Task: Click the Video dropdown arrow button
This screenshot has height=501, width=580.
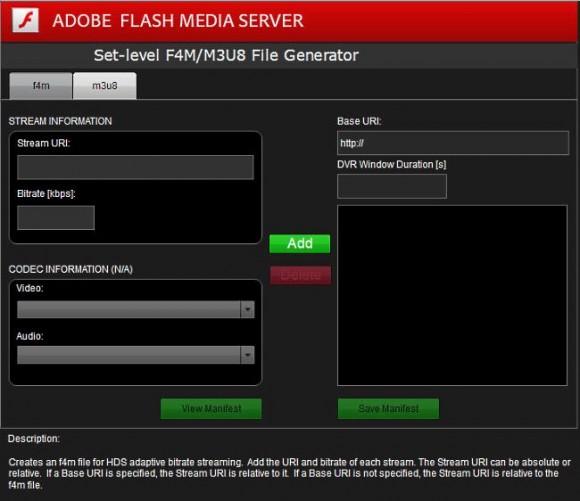Action: point(247,309)
